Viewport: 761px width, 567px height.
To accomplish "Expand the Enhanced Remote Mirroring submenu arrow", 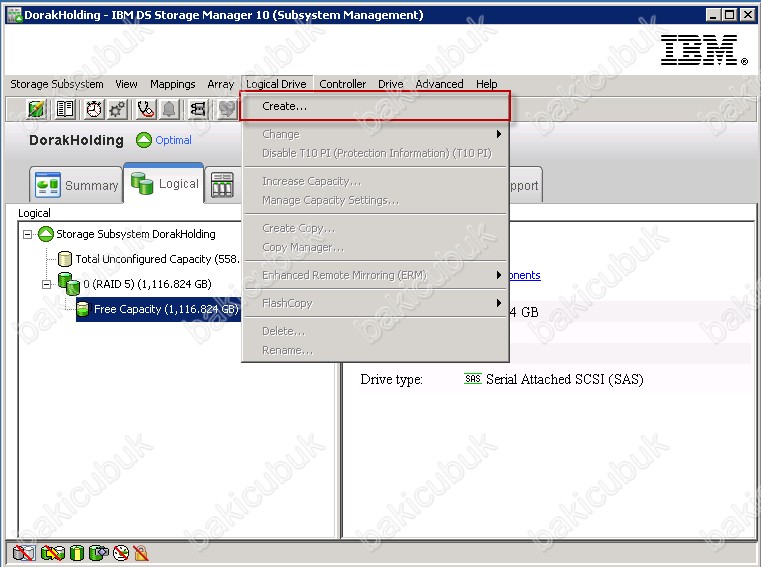I will (x=498, y=275).
